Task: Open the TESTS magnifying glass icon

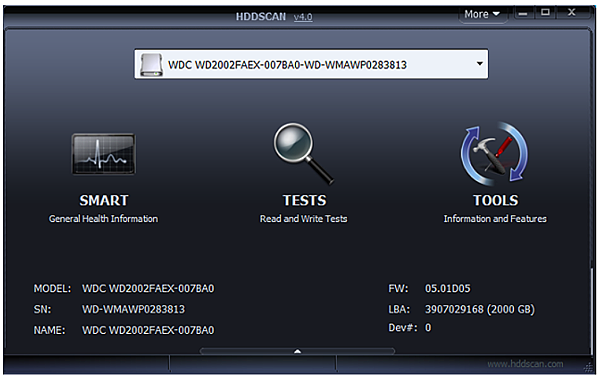Action: pos(303,154)
